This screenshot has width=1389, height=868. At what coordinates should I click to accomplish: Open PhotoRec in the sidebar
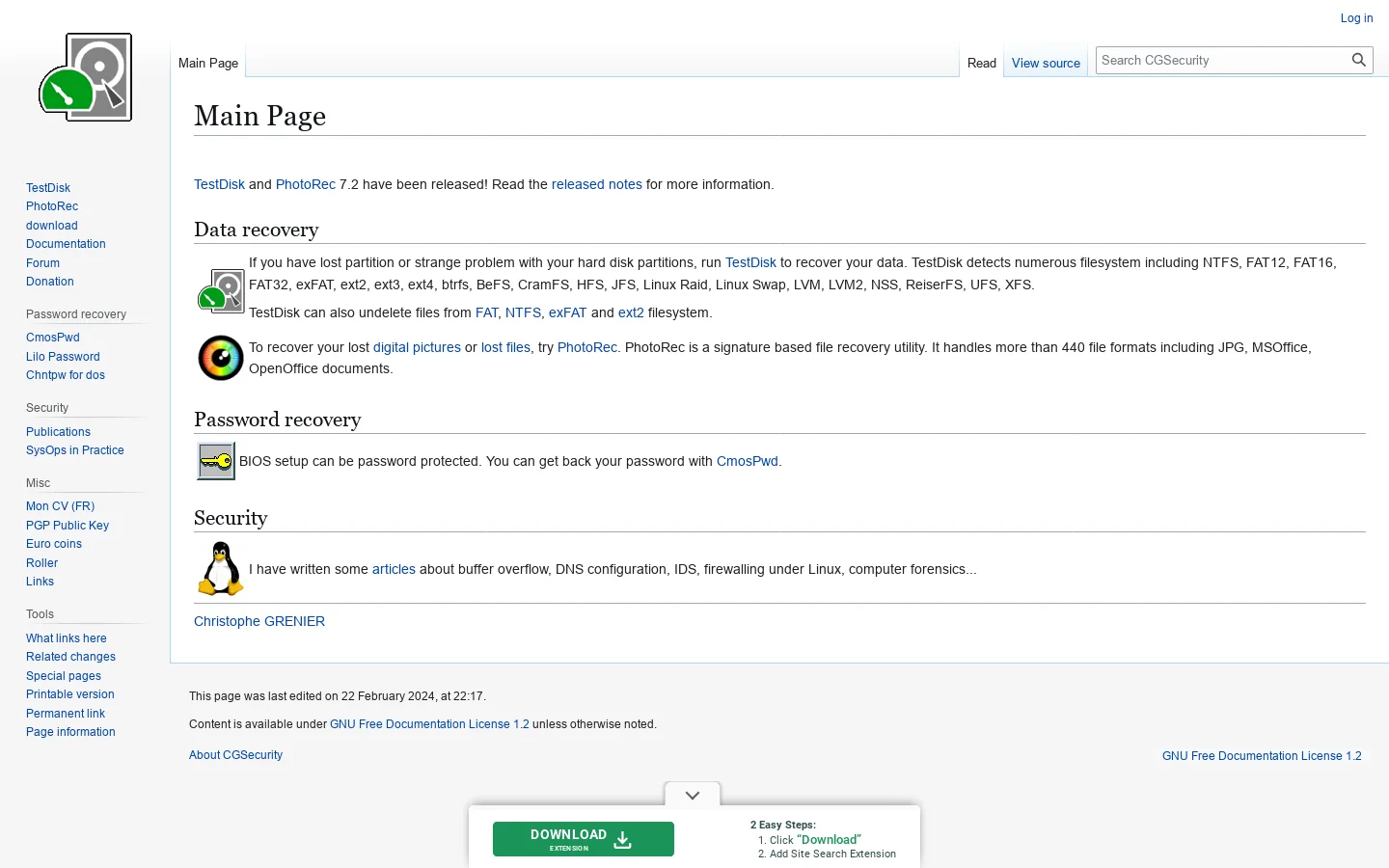point(52,206)
